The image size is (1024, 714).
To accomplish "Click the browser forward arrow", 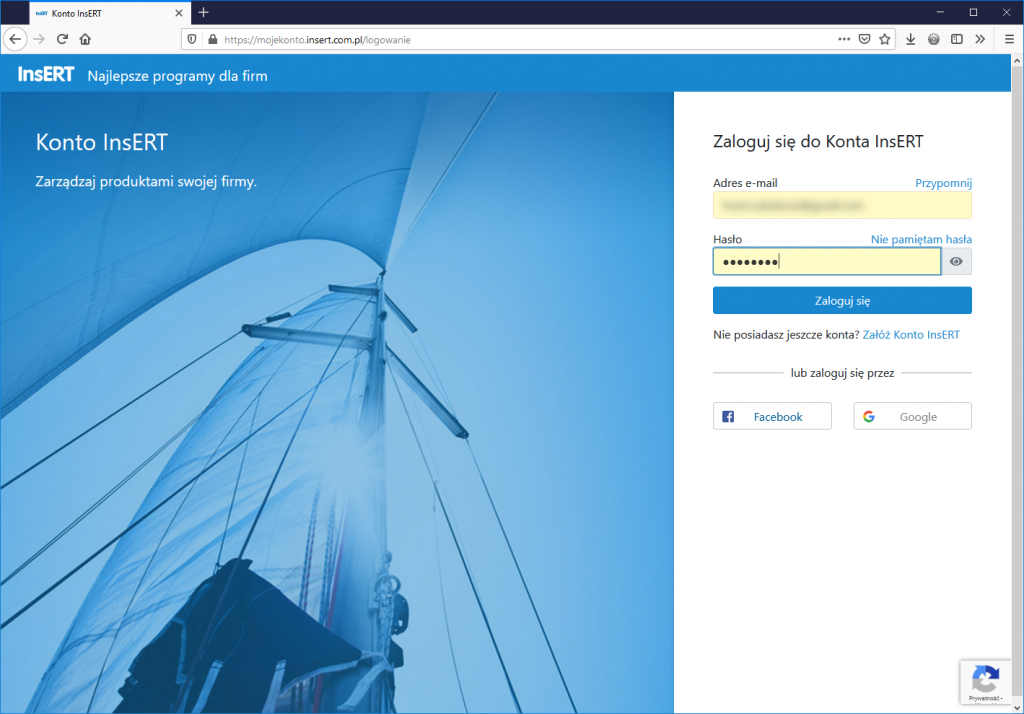I will 39,39.
